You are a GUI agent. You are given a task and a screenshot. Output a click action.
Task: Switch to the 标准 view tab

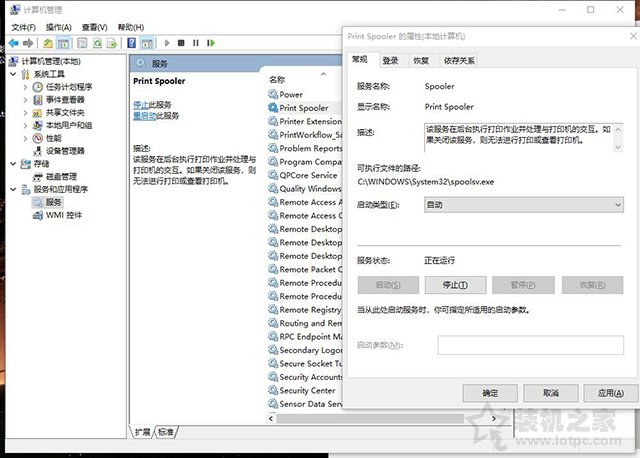(x=166, y=432)
